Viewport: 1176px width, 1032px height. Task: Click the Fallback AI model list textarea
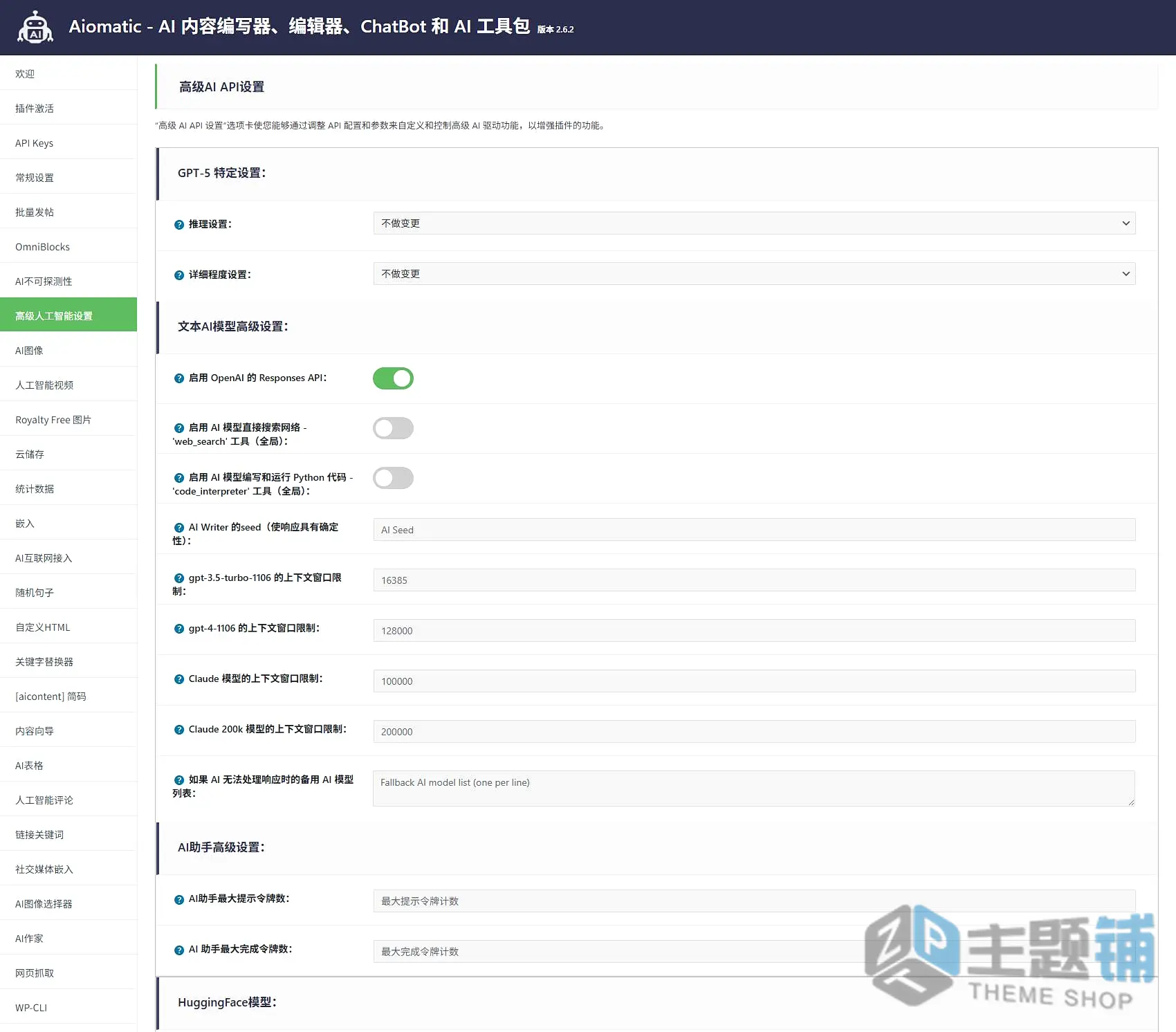(x=754, y=789)
